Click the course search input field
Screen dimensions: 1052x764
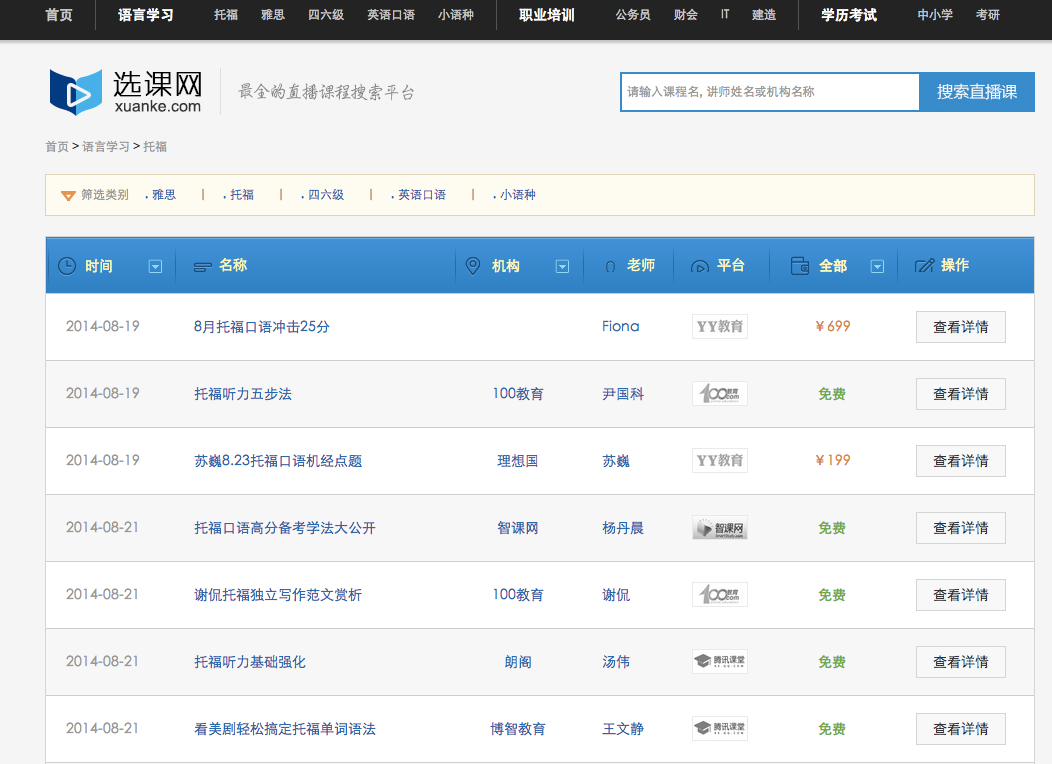tap(770, 91)
